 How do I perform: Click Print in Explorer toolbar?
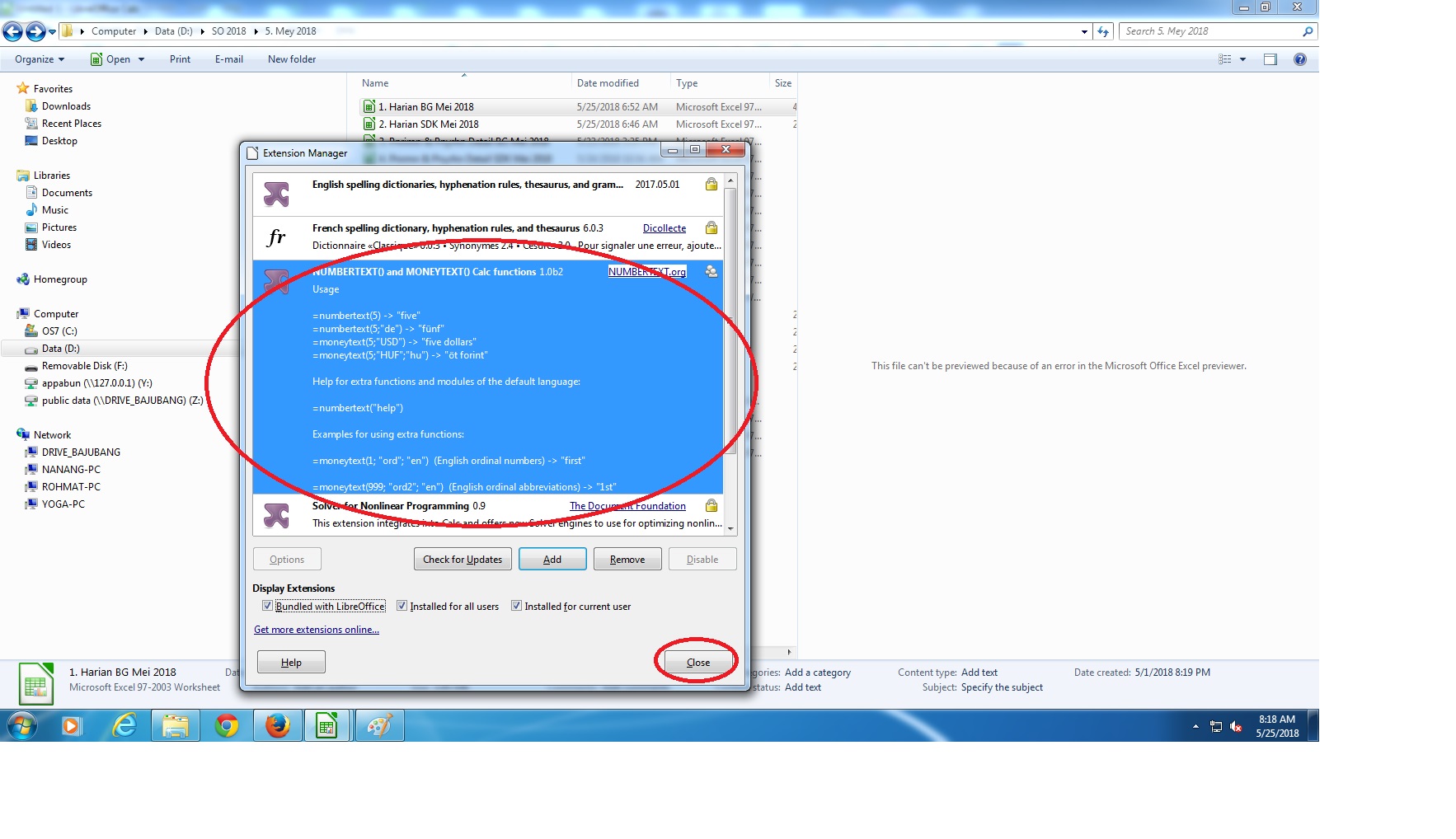tap(180, 59)
